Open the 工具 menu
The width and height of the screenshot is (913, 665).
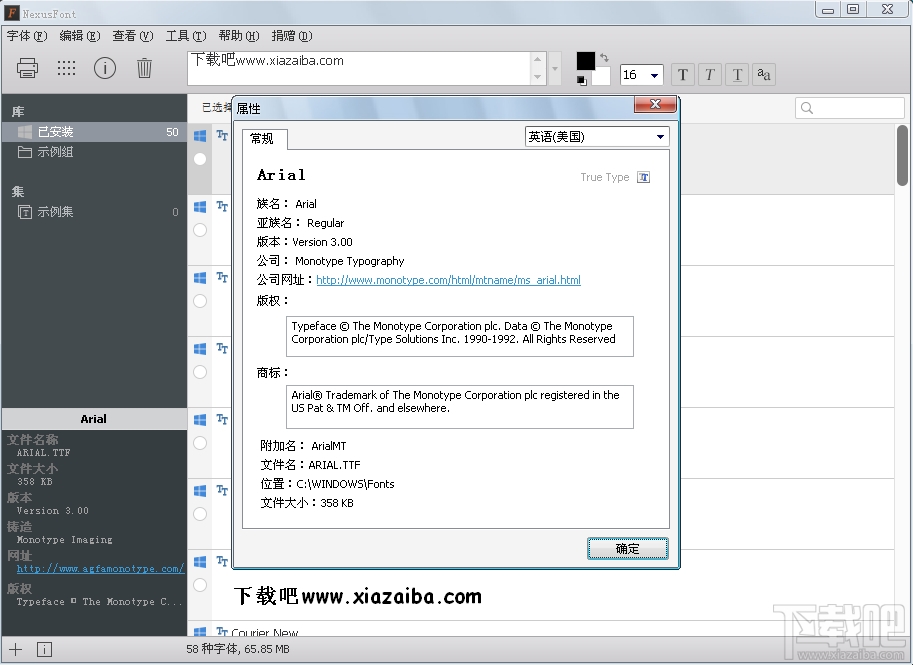pyautogui.click(x=186, y=36)
